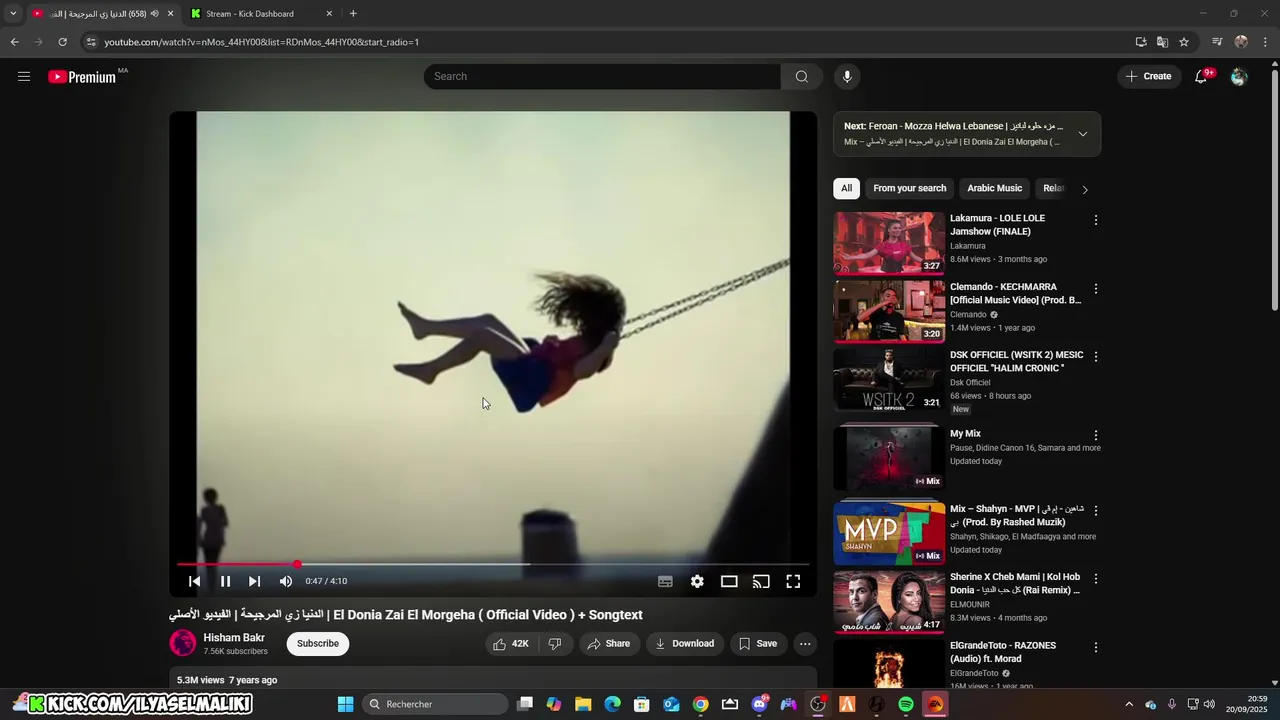Reload the current page
The height and width of the screenshot is (720, 1280).
point(62,42)
